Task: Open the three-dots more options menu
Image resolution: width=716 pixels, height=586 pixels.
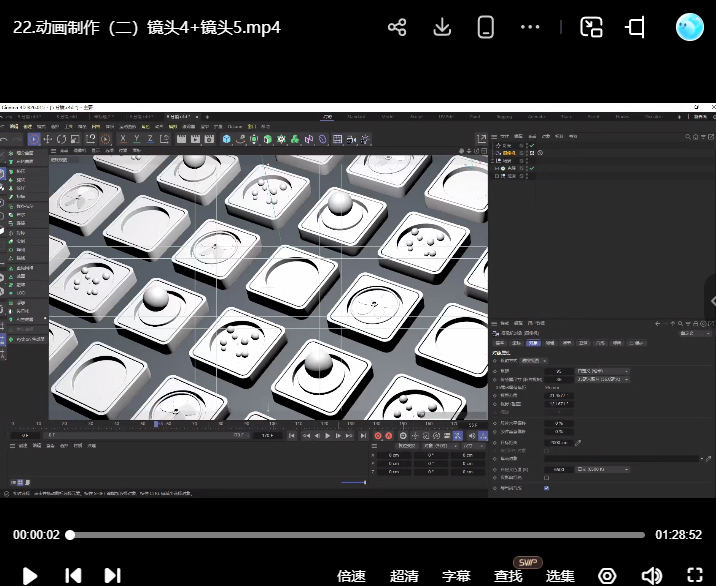Action: (x=531, y=27)
